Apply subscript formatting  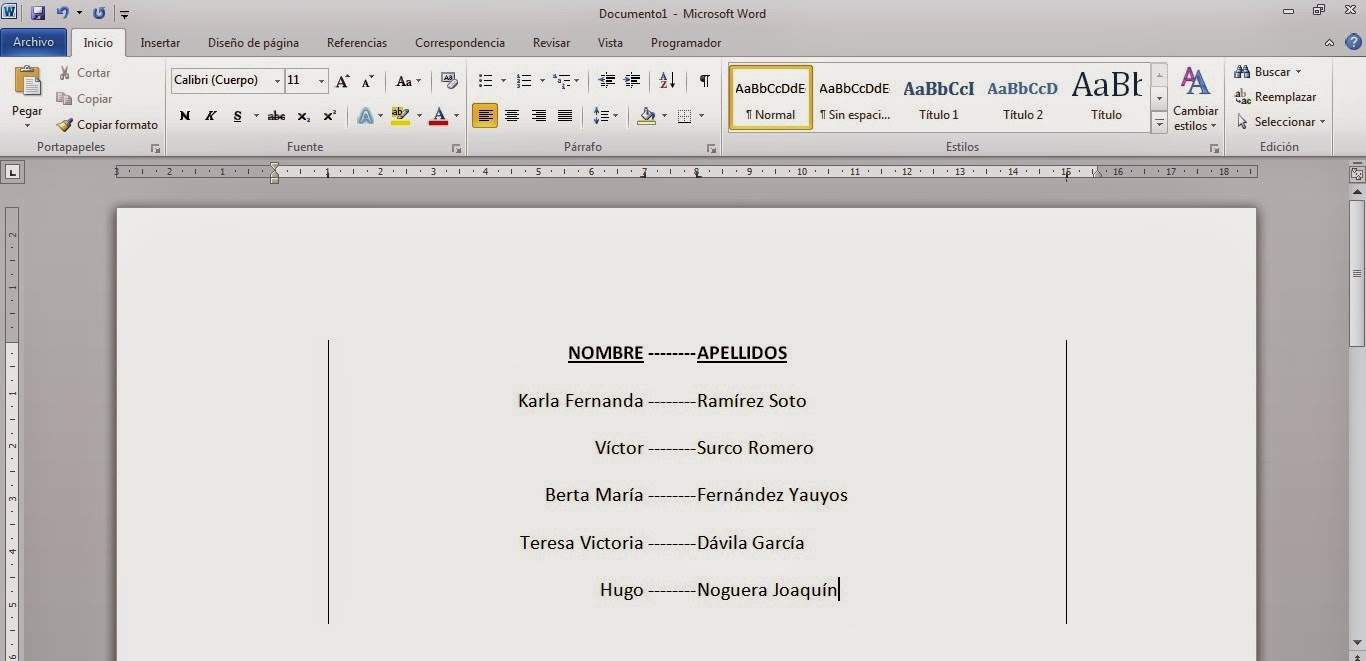[x=302, y=116]
